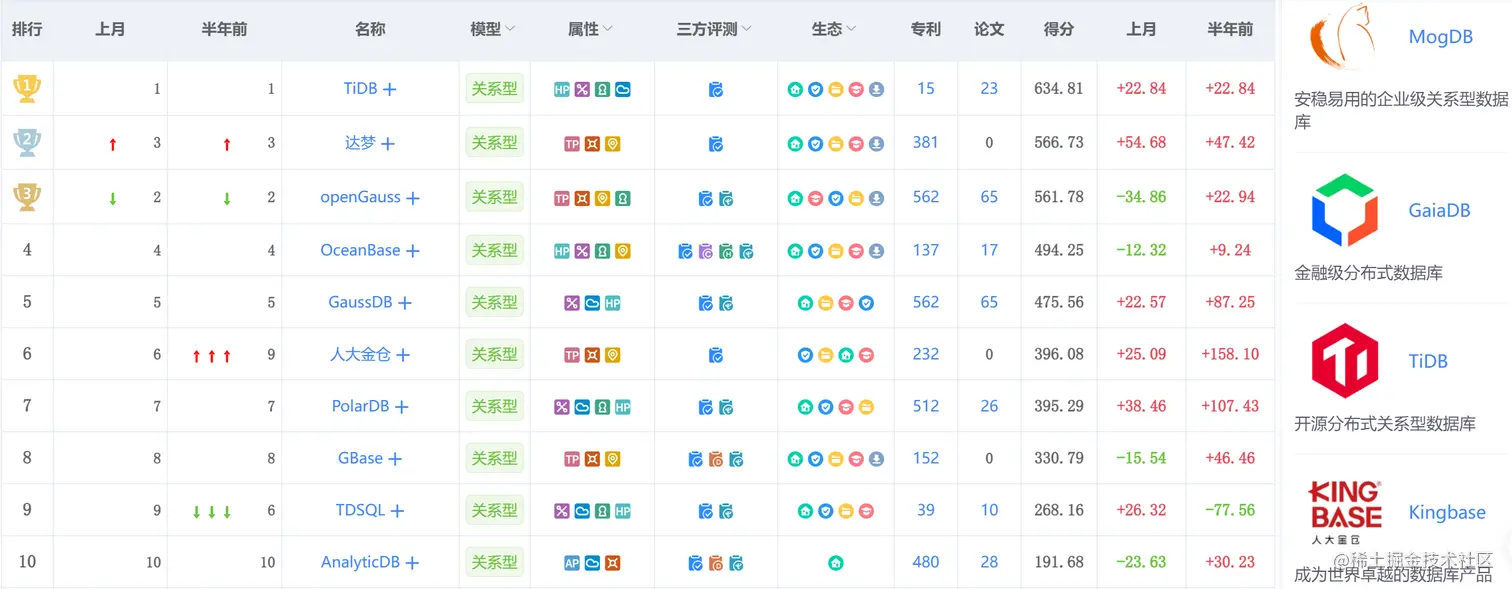Viewport: 1512px width, 589px height.
Task: Open the PolarDB database link
Action: click(x=361, y=406)
